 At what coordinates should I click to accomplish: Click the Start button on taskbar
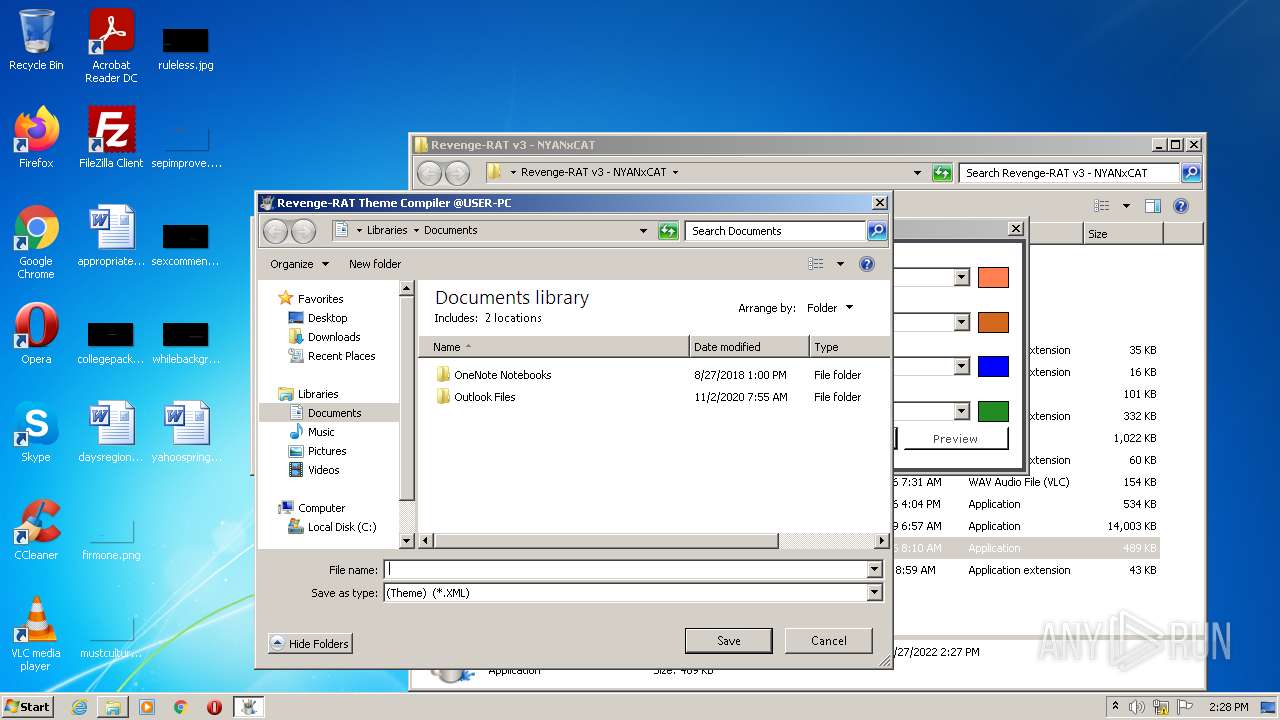[x=28, y=706]
